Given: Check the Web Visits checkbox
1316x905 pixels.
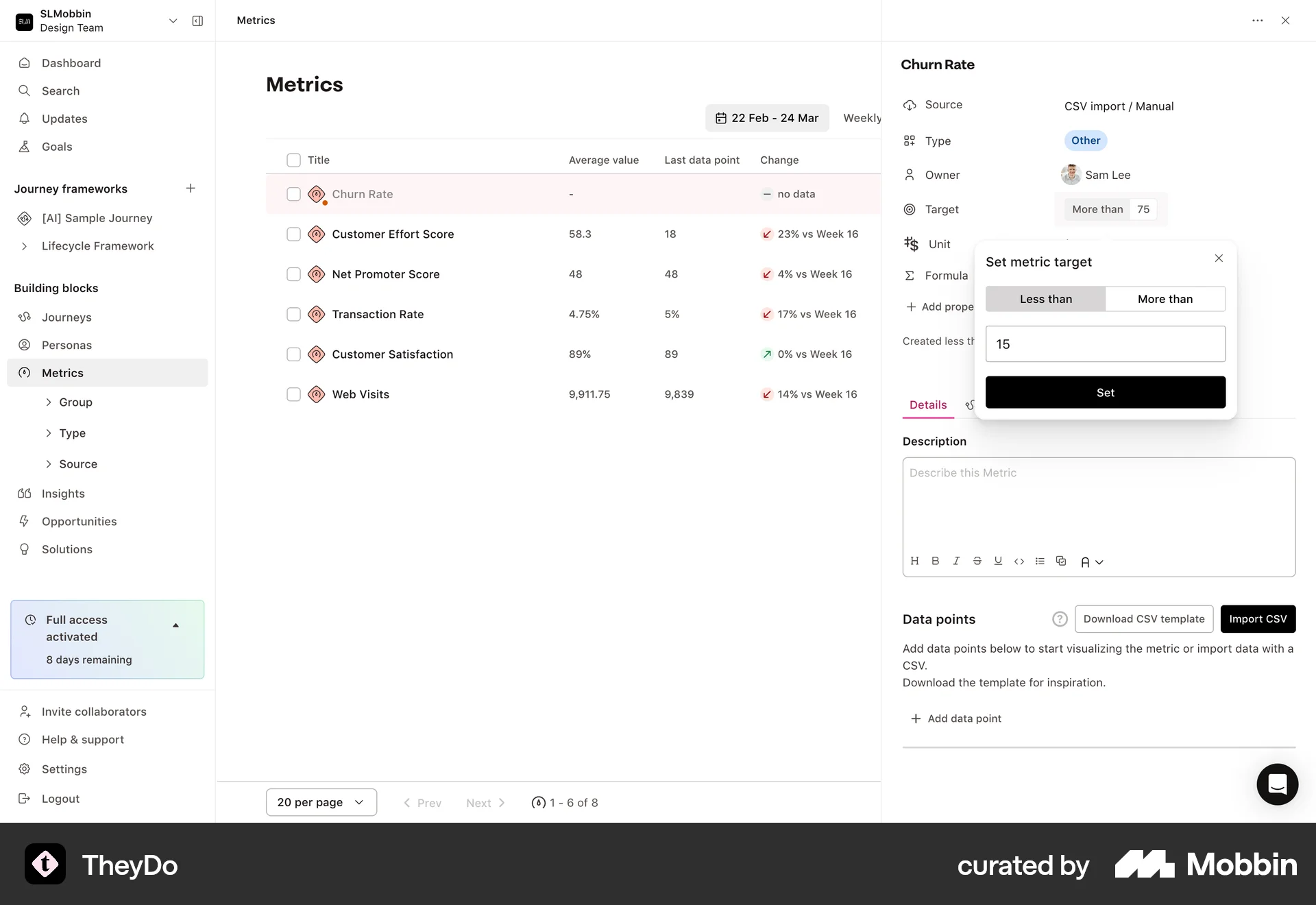Looking at the screenshot, I should 293,394.
